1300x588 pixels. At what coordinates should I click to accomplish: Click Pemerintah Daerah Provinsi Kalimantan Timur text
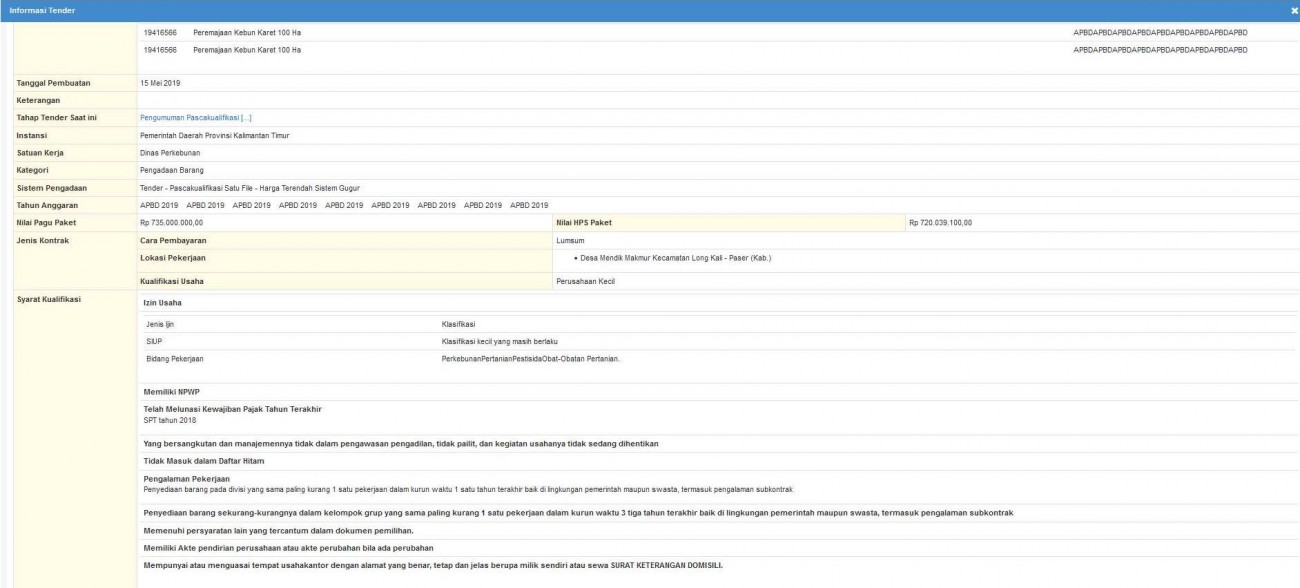click(x=214, y=135)
